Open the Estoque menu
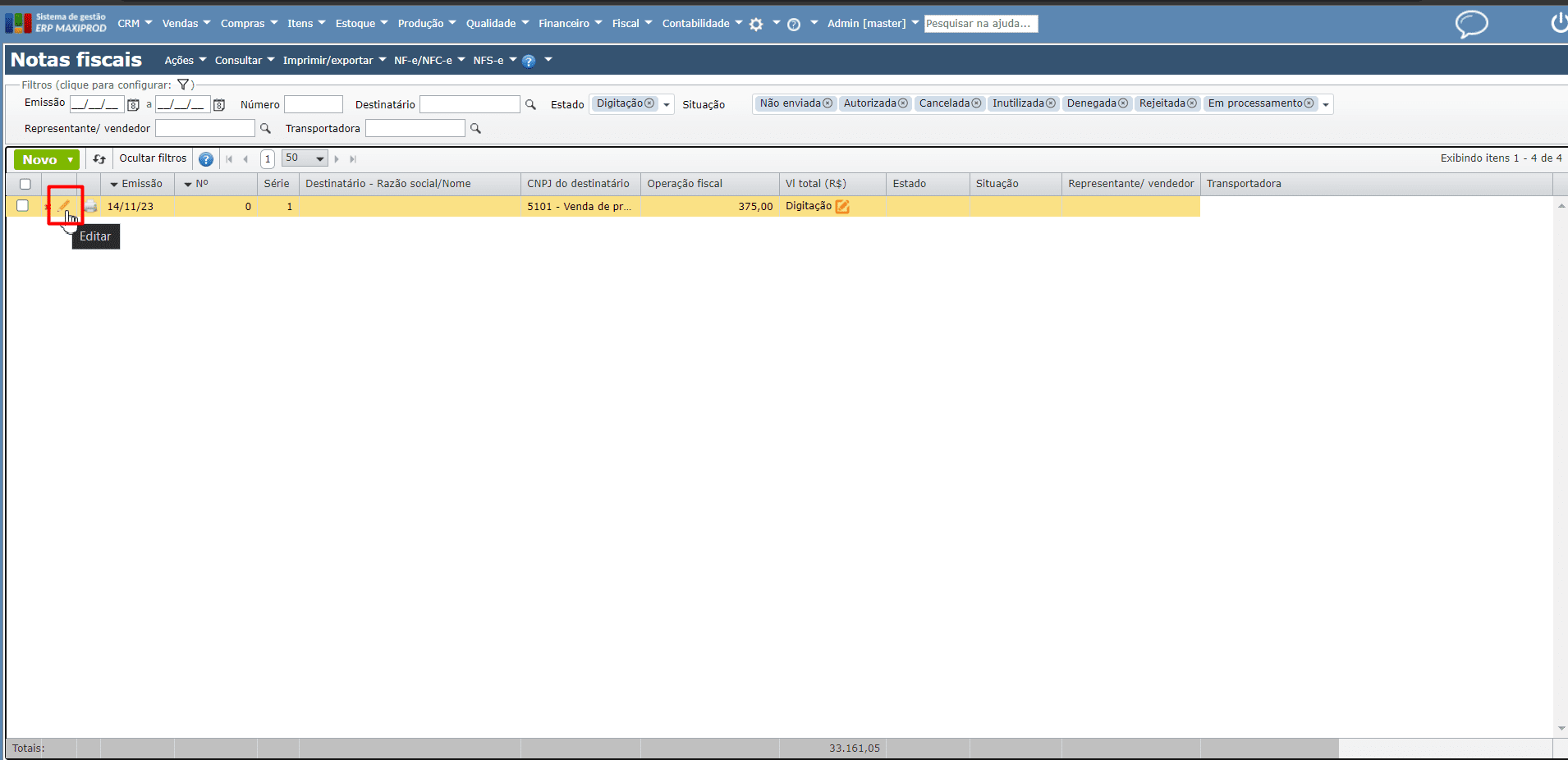Image resolution: width=1568 pixels, height=760 pixels. [361, 24]
